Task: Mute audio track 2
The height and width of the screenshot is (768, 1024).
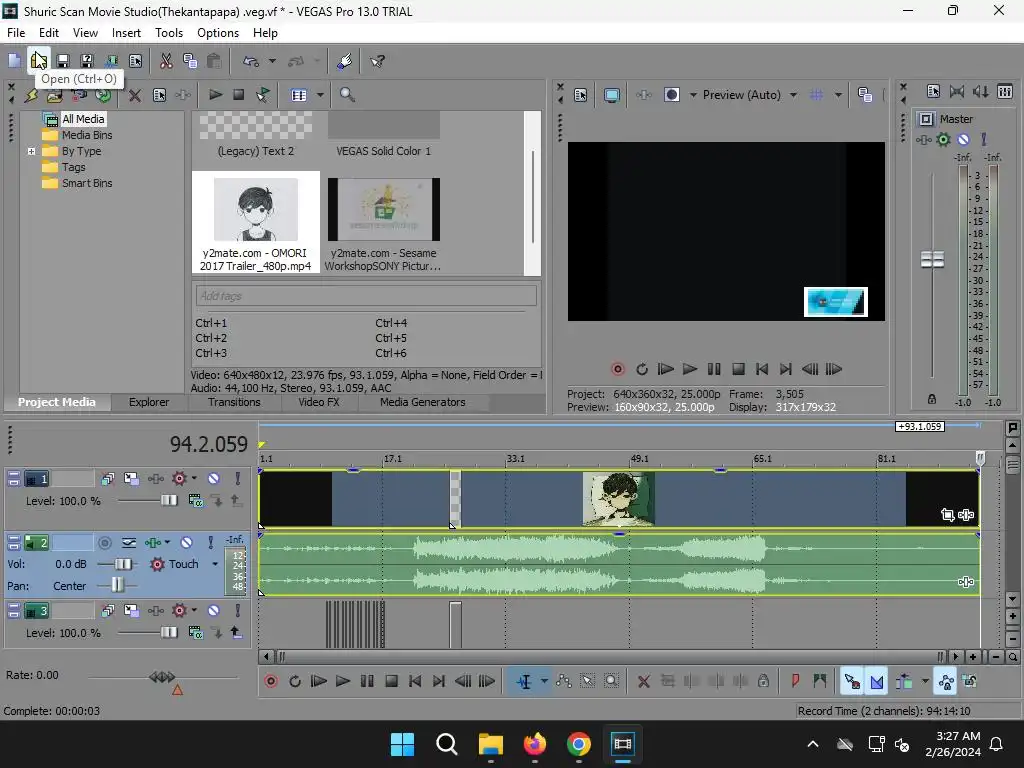Action: point(186,543)
